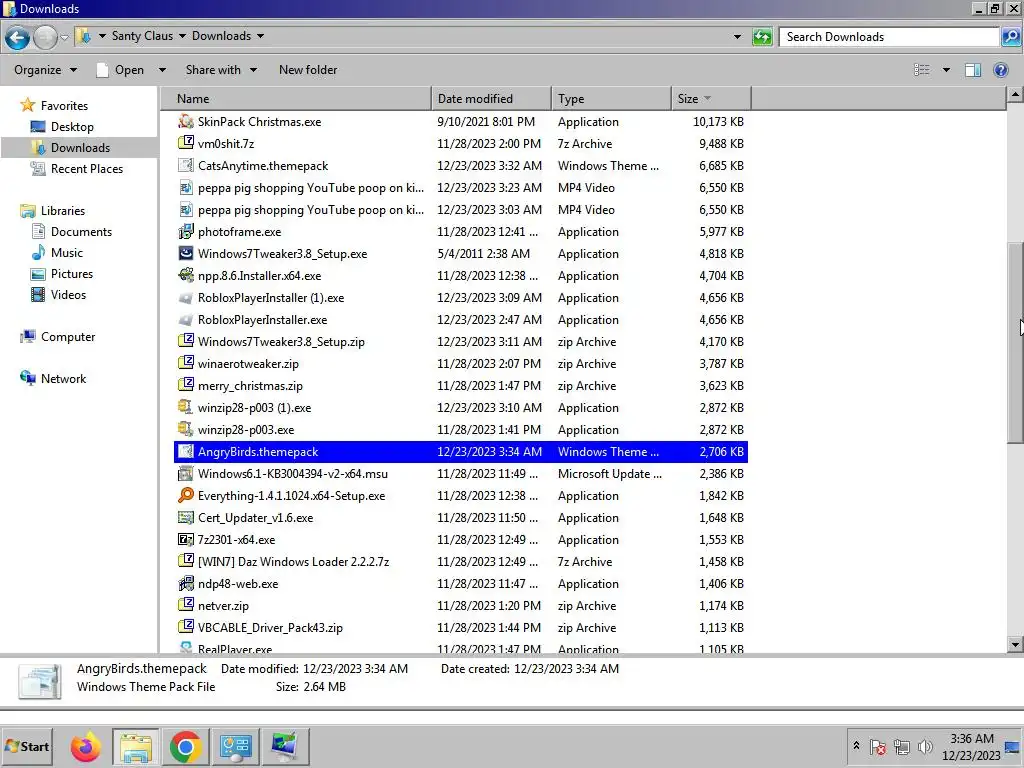This screenshot has width=1024, height=768.
Task: Click the Forward navigation arrow button
Action: click(x=45, y=37)
